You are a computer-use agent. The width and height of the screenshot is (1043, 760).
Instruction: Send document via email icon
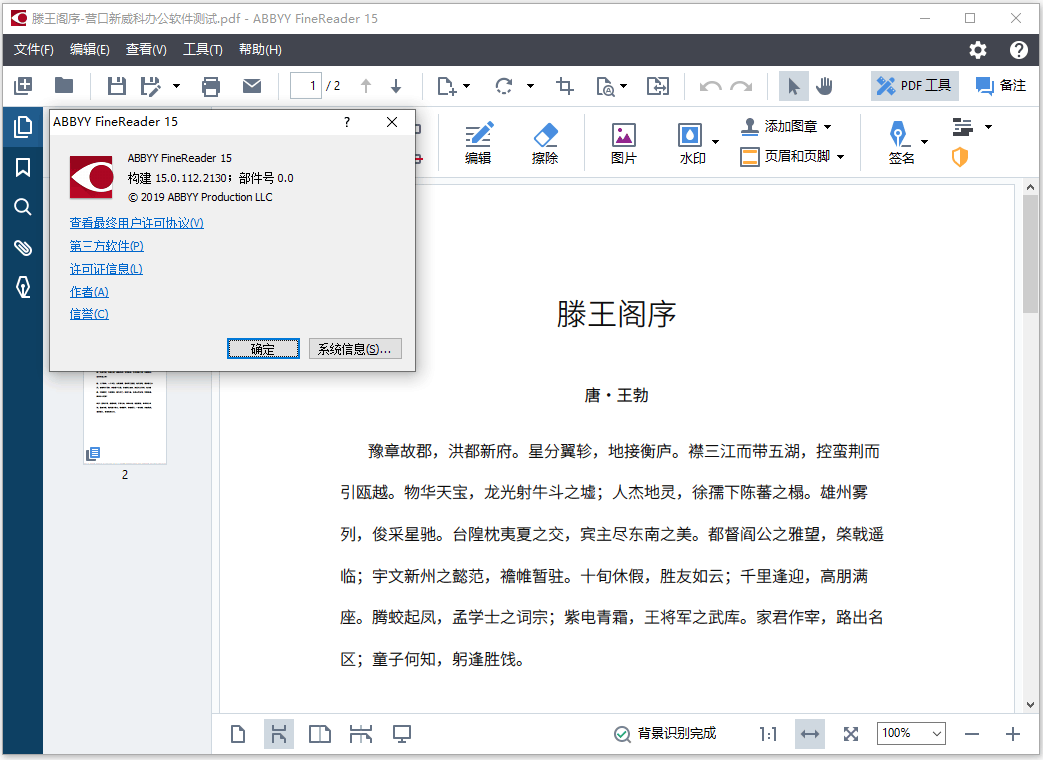coord(252,86)
